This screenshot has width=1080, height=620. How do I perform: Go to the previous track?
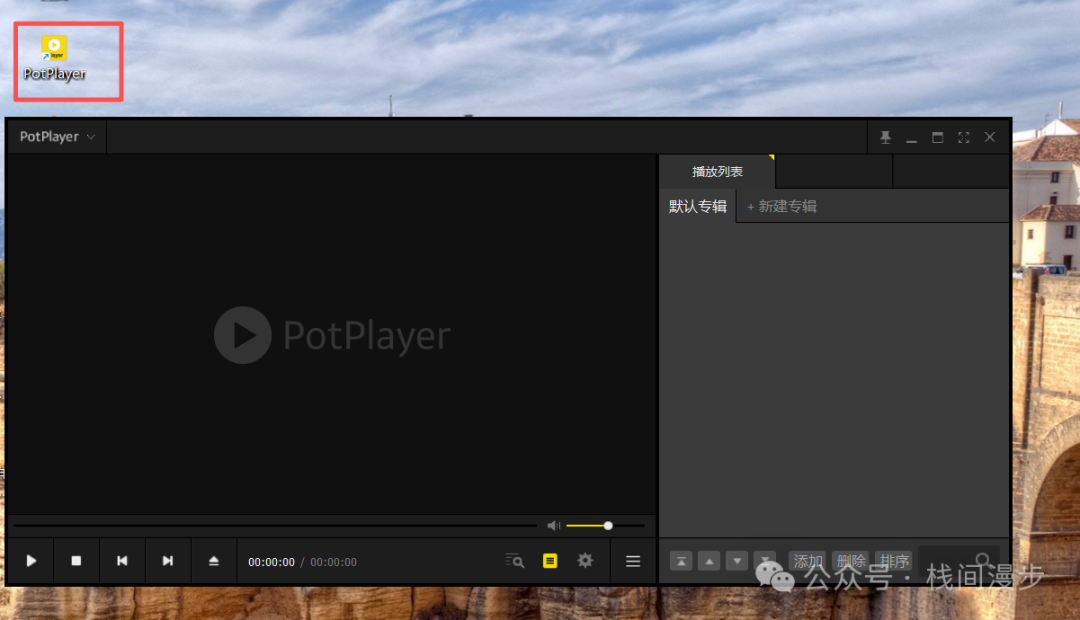122,561
